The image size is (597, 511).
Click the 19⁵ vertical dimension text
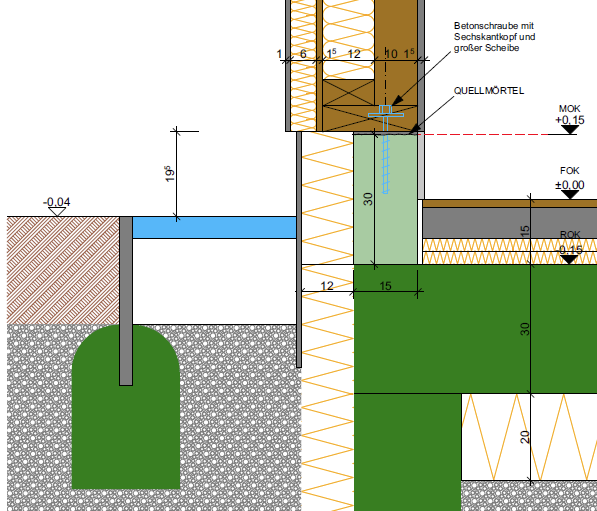170,174
